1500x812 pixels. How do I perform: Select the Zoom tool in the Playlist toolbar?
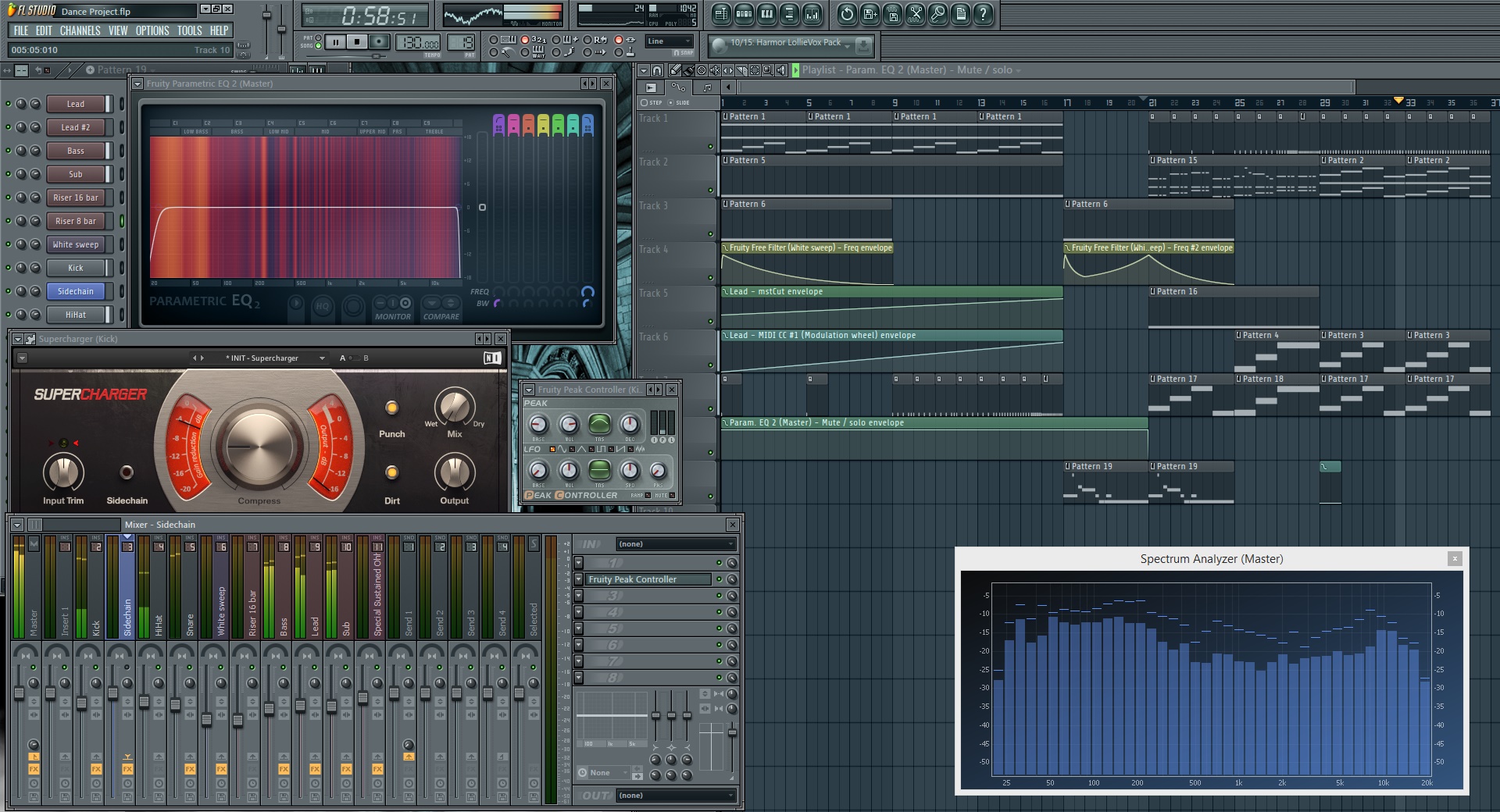pyautogui.click(x=768, y=70)
